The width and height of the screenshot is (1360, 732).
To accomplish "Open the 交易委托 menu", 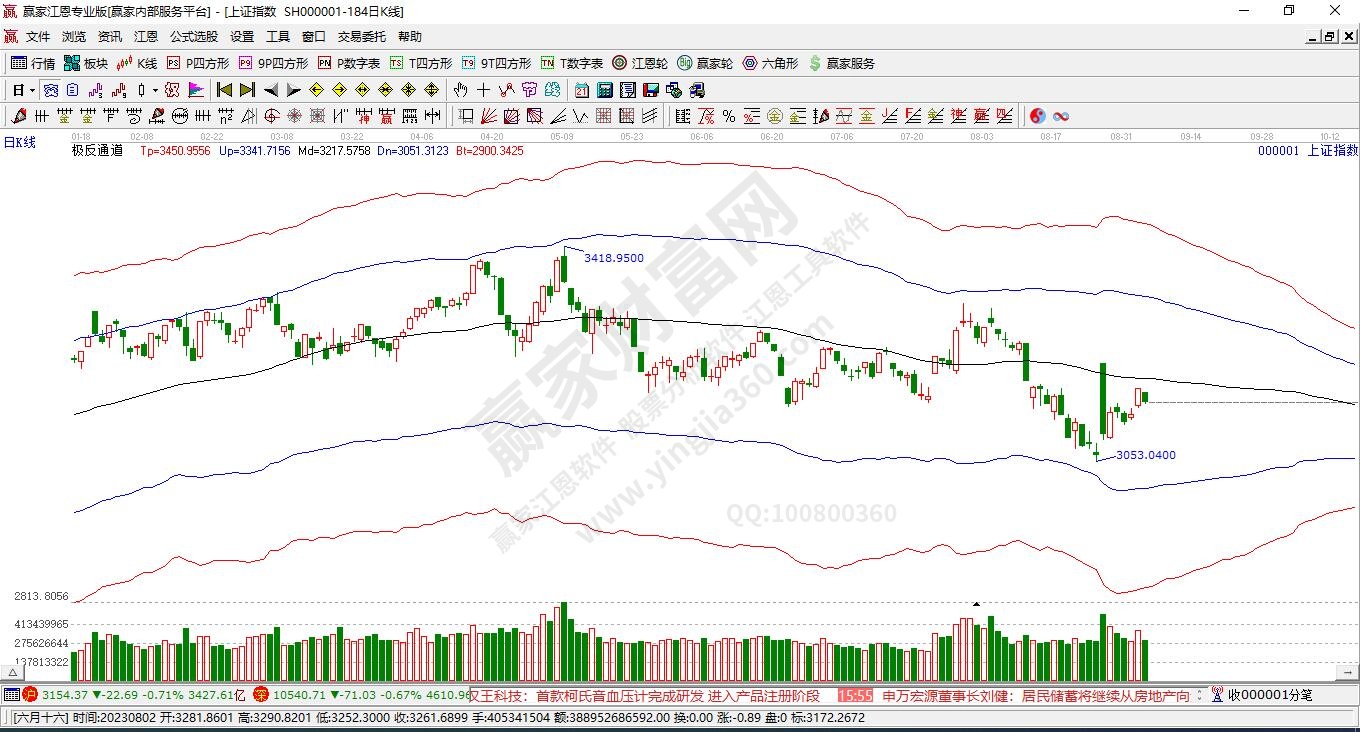I will coord(361,37).
